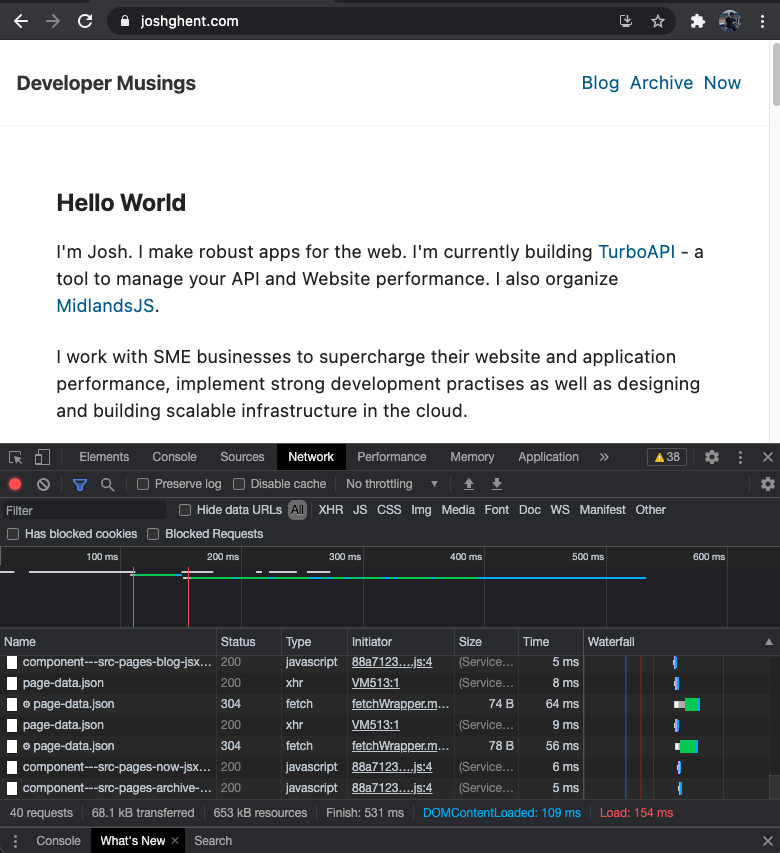Open Chrome's three-dot browser menu
Screen dimensions: 780x853
[763, 21]
